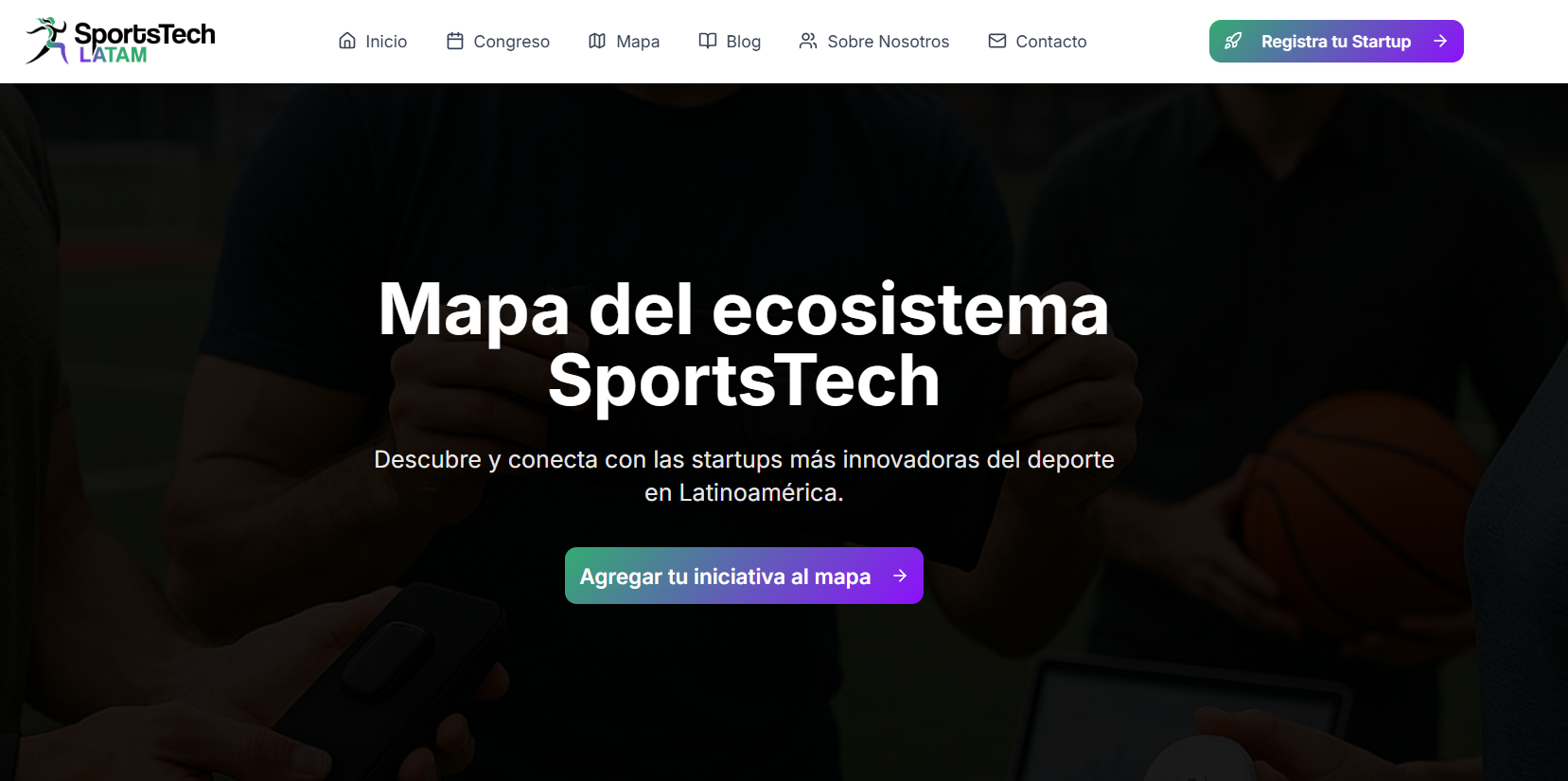Image resolution: width=1568 pixels, height=781 pixels.
Task: Click the Registra tu Startup button
Action: (1336, 41)
